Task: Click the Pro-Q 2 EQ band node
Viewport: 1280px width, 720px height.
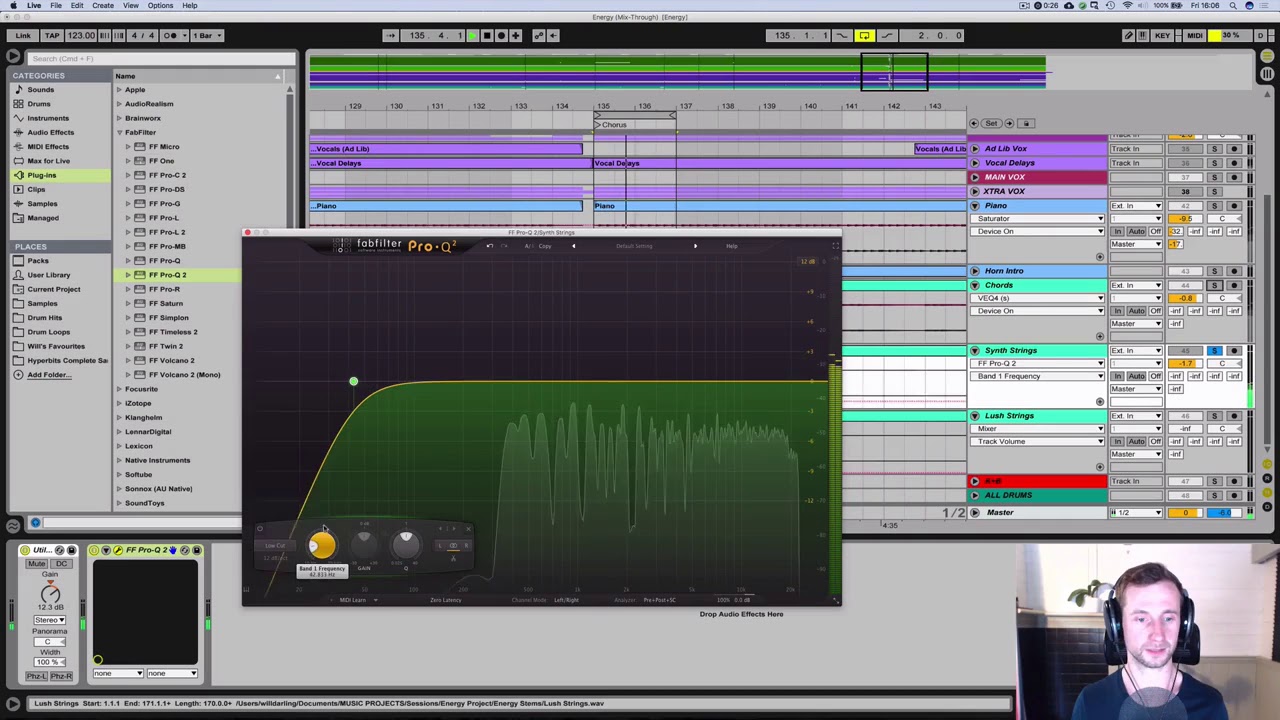Action: click(353, 382)
